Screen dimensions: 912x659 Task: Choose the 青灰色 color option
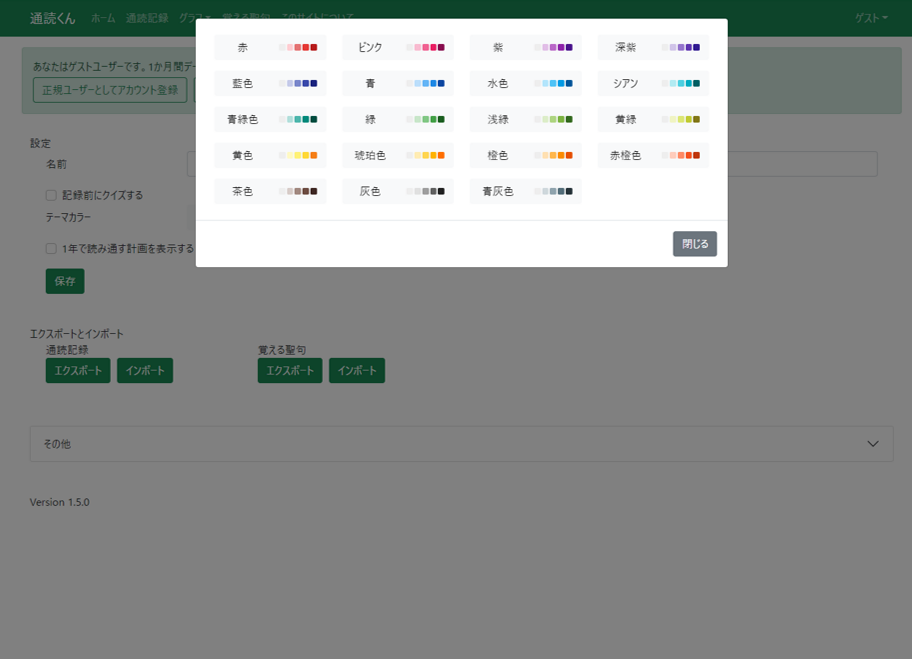click(x=525, y=192)
